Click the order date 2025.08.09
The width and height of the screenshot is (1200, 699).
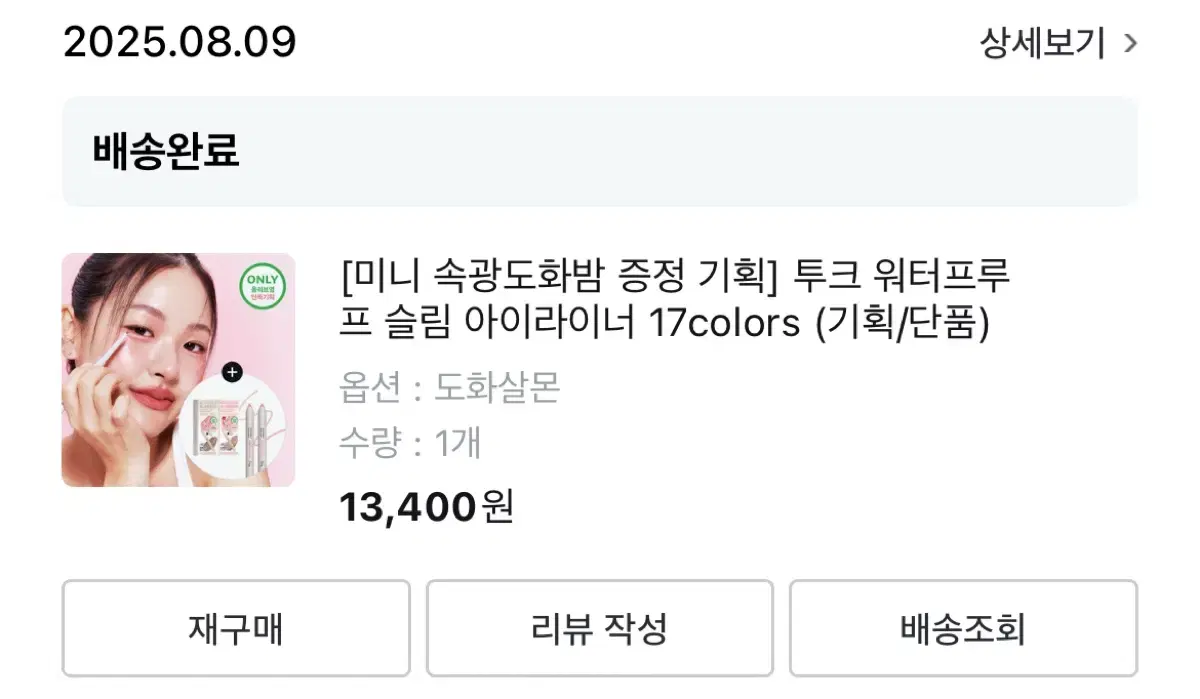(178, 42)
